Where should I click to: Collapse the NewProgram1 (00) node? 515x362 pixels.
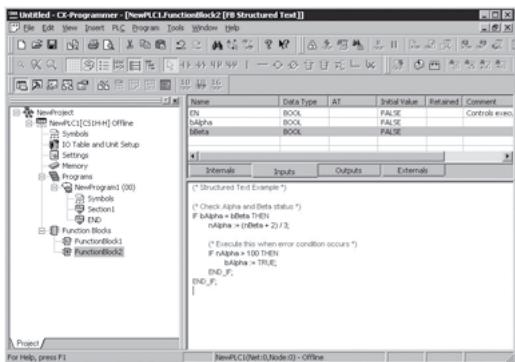[x=54, y=187]
